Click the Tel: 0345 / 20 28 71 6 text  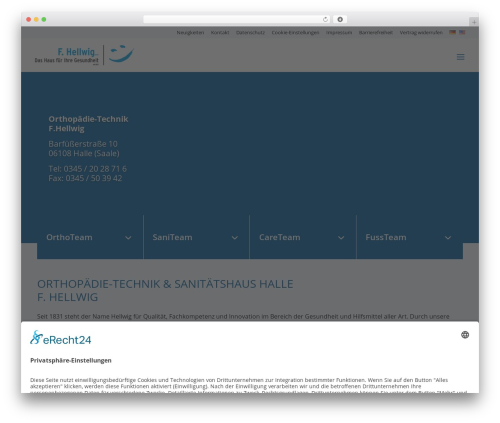[87, 169]
